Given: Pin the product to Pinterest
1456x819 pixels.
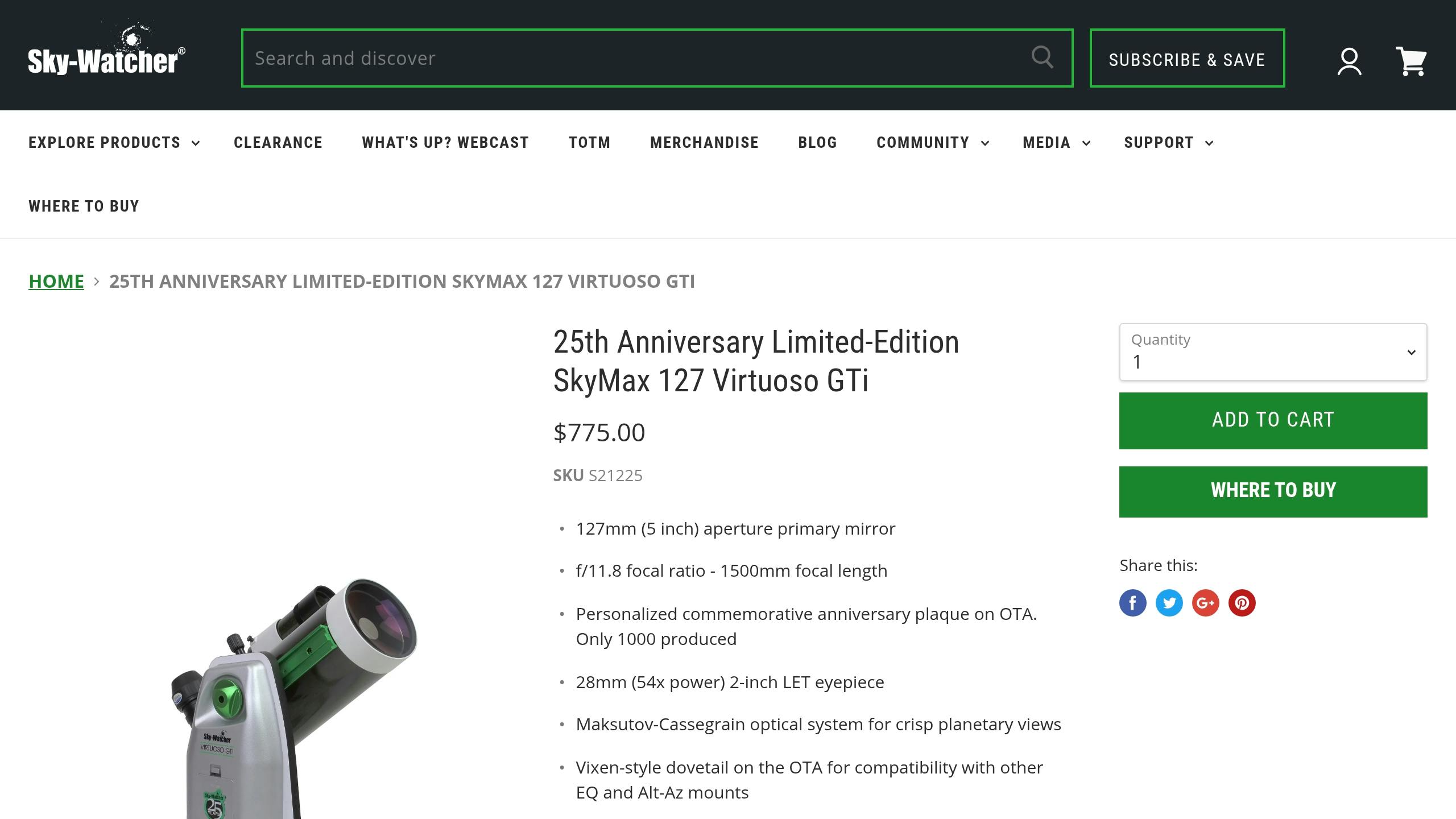Looking at the screenshot, I should click(x=1243, y=603).
